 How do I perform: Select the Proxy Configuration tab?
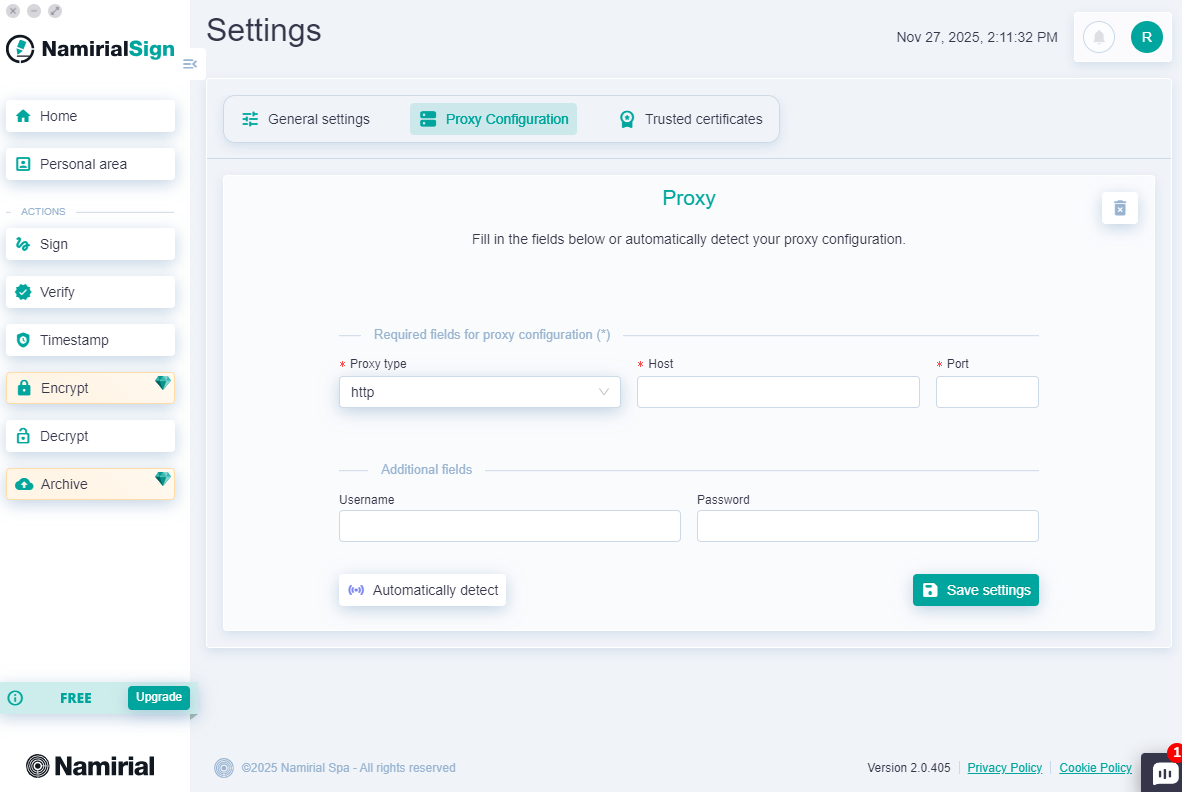tap(493, 118)
